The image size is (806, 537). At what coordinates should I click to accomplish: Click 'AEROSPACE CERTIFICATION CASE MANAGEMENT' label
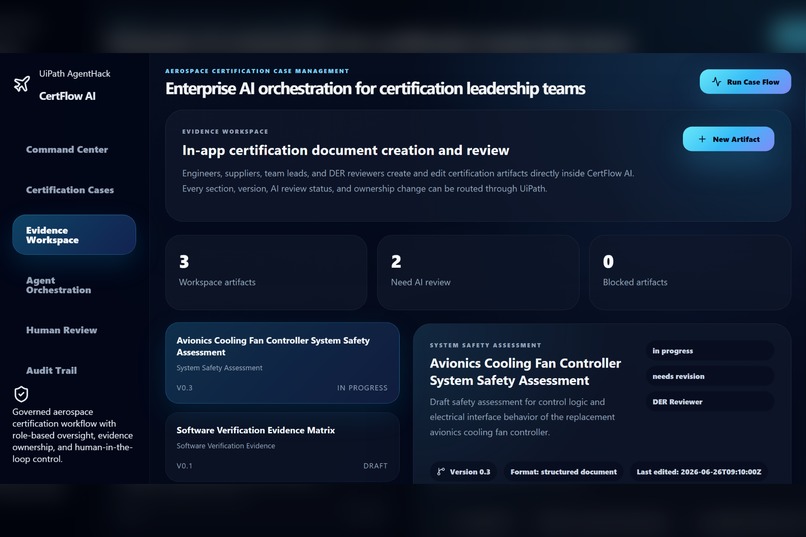click(x=257, y=71)
